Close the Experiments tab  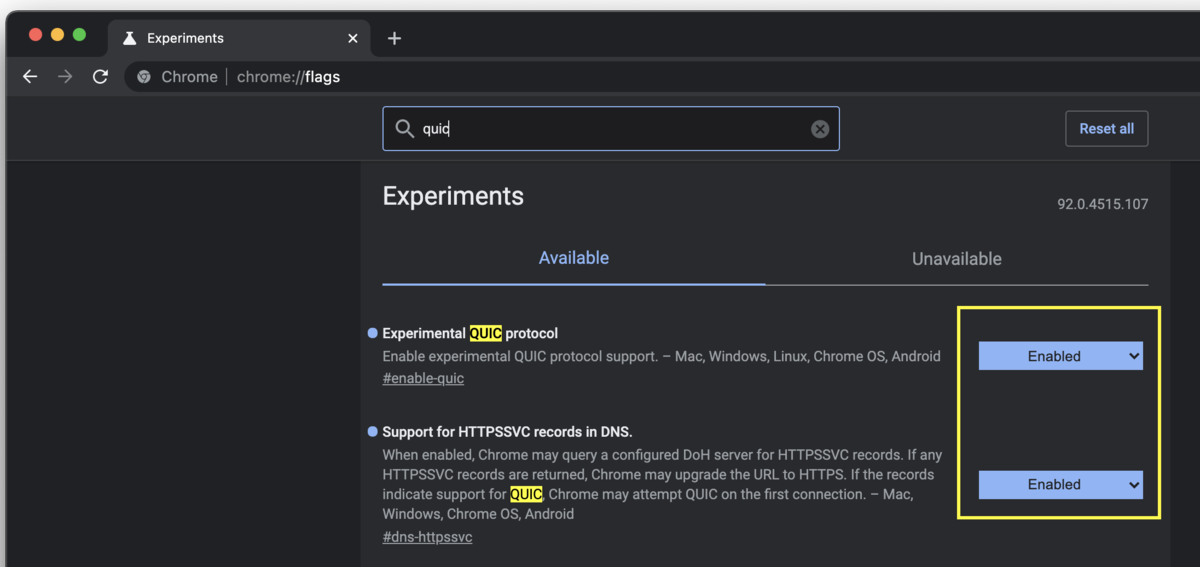click(353, 38)
